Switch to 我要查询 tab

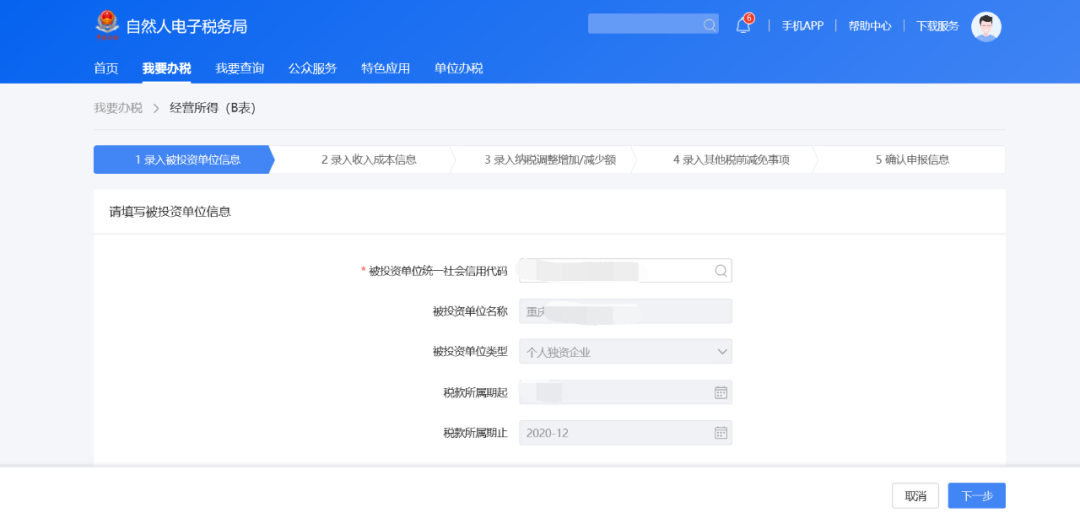pyautogui.click(x=240, y=68)
